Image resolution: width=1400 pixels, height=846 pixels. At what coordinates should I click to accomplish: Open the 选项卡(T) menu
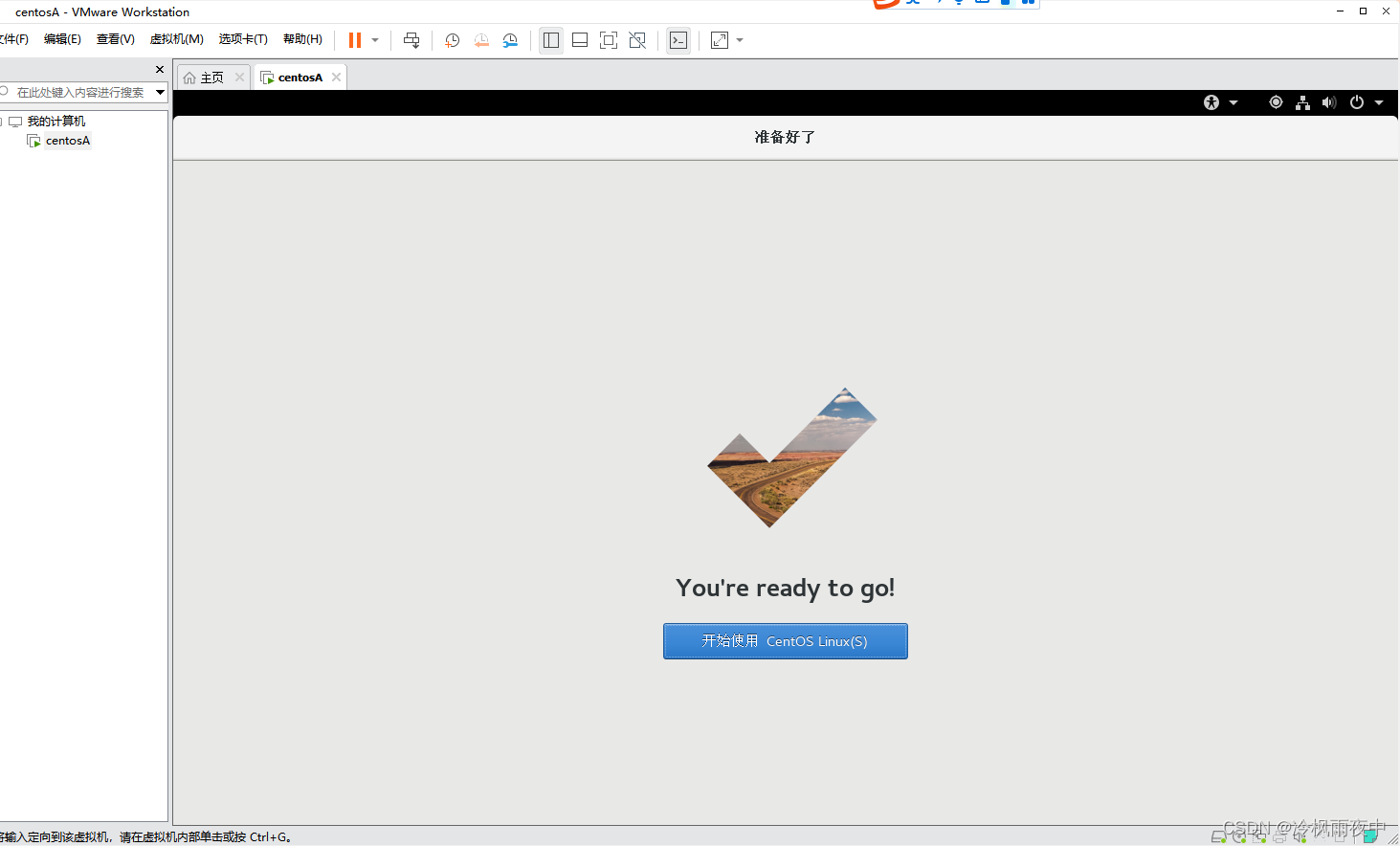pyautogui.click(x=243, y=39)
